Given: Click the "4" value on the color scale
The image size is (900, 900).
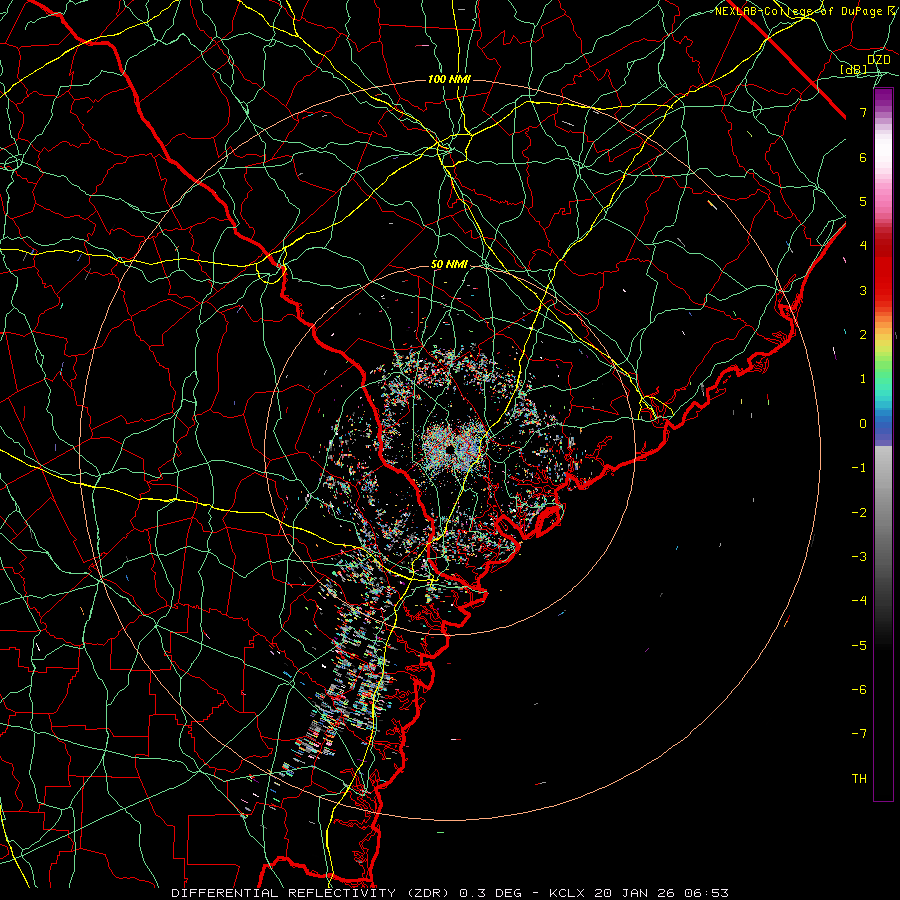Looking at the screenshot, I should [x=863, y=246].
